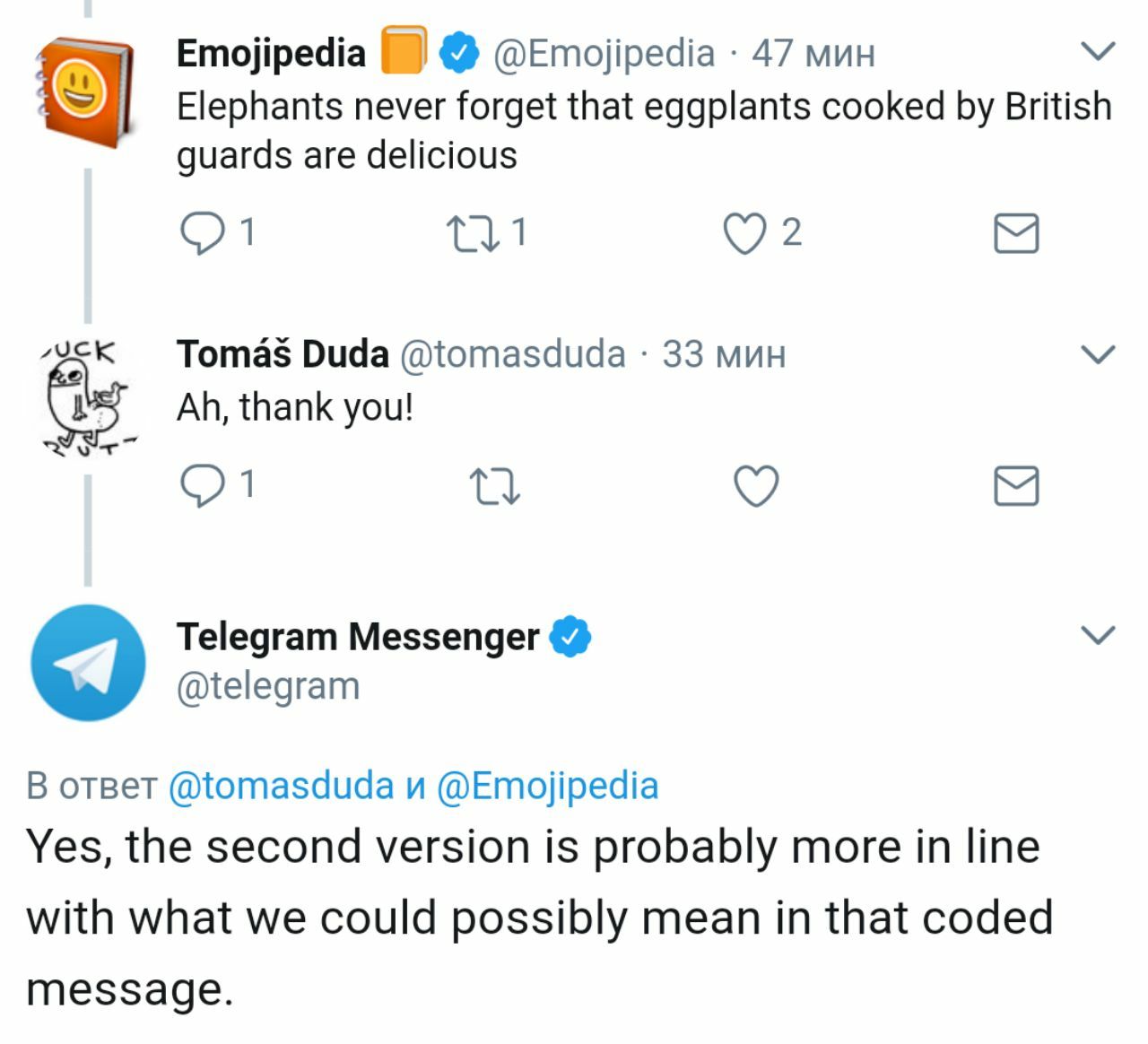Click the @telegram handle
This screenshot has height=1044, width=1148.
[268, 686]
